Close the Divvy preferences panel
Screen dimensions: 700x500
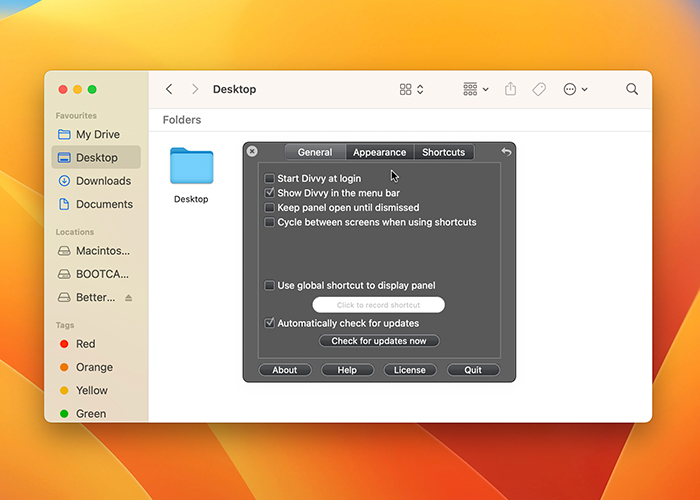pyautogui.click(x=252, y=151)
